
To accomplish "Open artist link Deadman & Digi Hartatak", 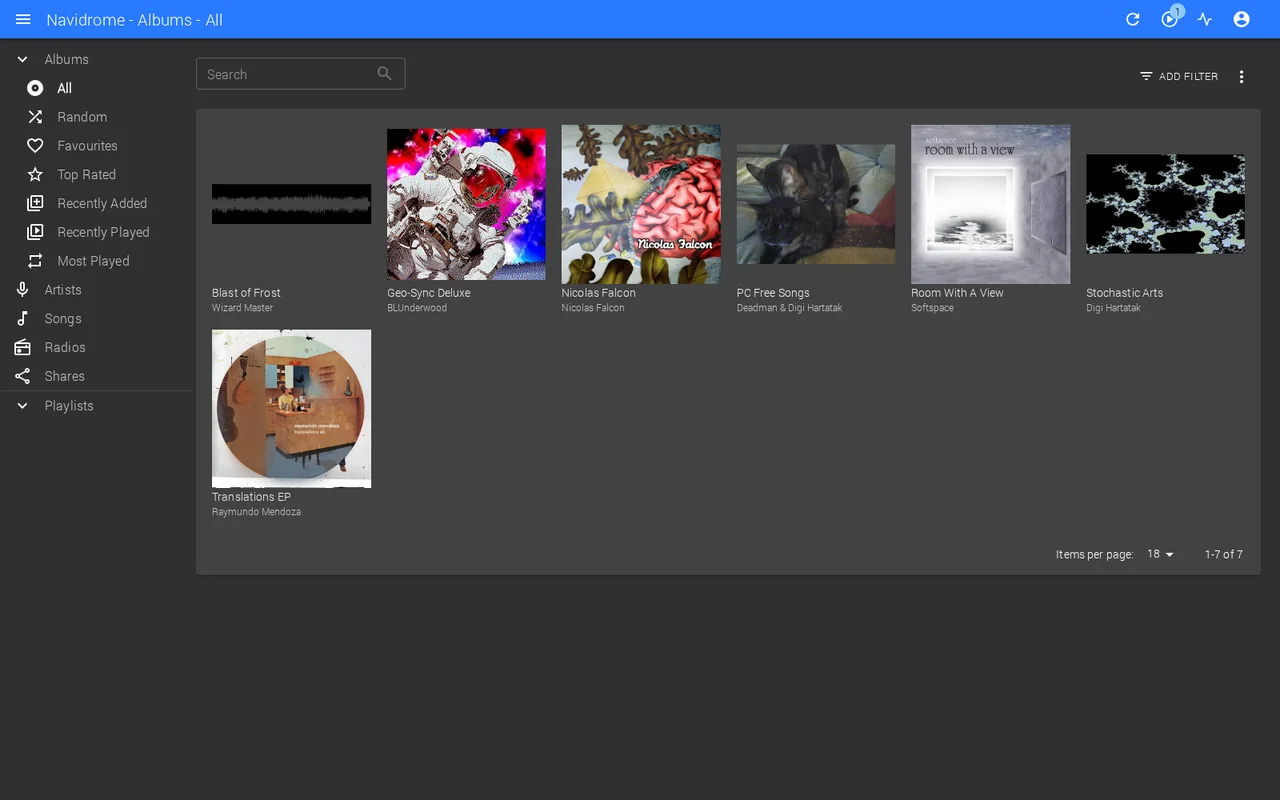I will [789, 308].
